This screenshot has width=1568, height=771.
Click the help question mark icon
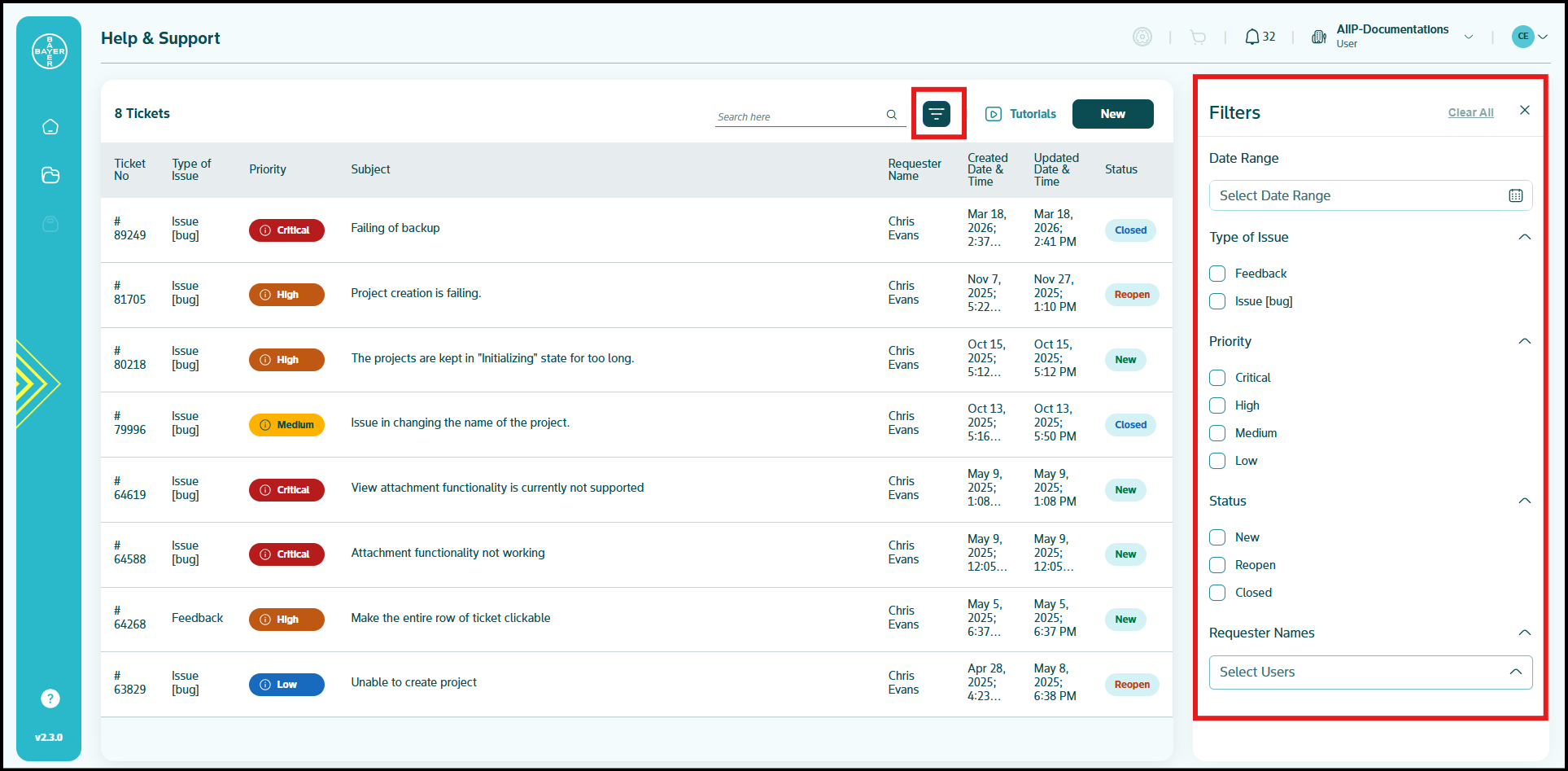[50, 699]
